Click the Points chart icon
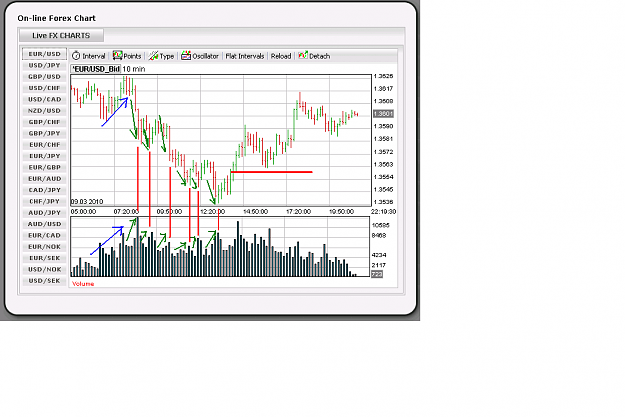This screenshot has height=417, width=625. [x=117, y=55]
